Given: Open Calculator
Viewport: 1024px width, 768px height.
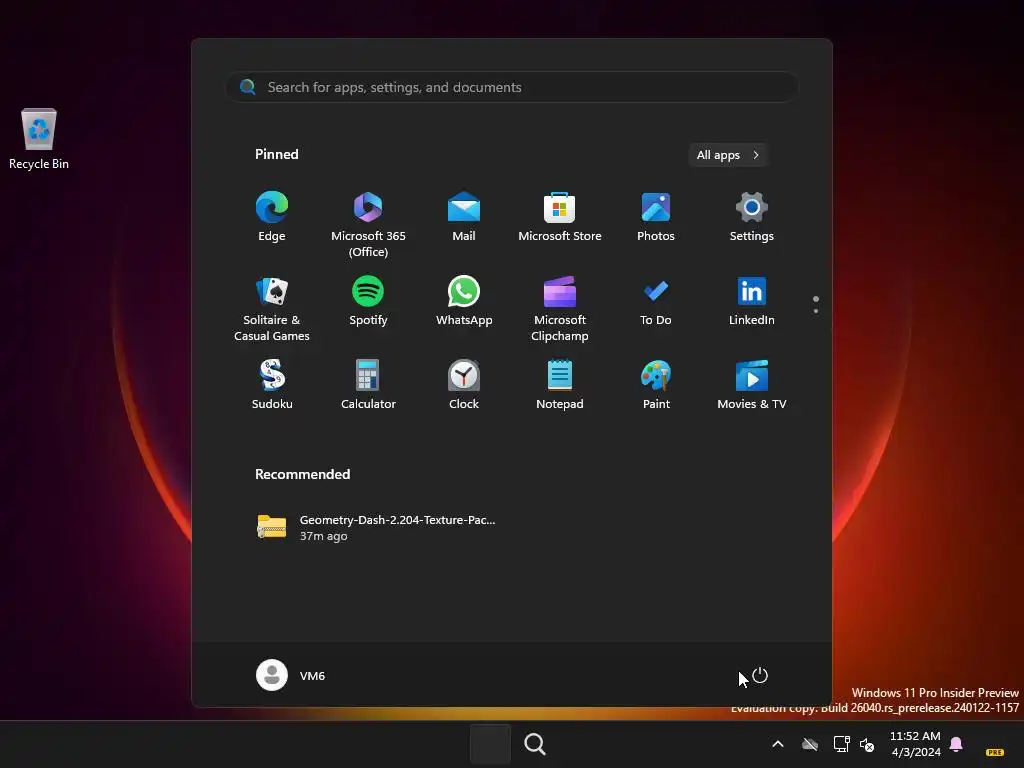Looking at the screenshot, I should tap(368, 385).
